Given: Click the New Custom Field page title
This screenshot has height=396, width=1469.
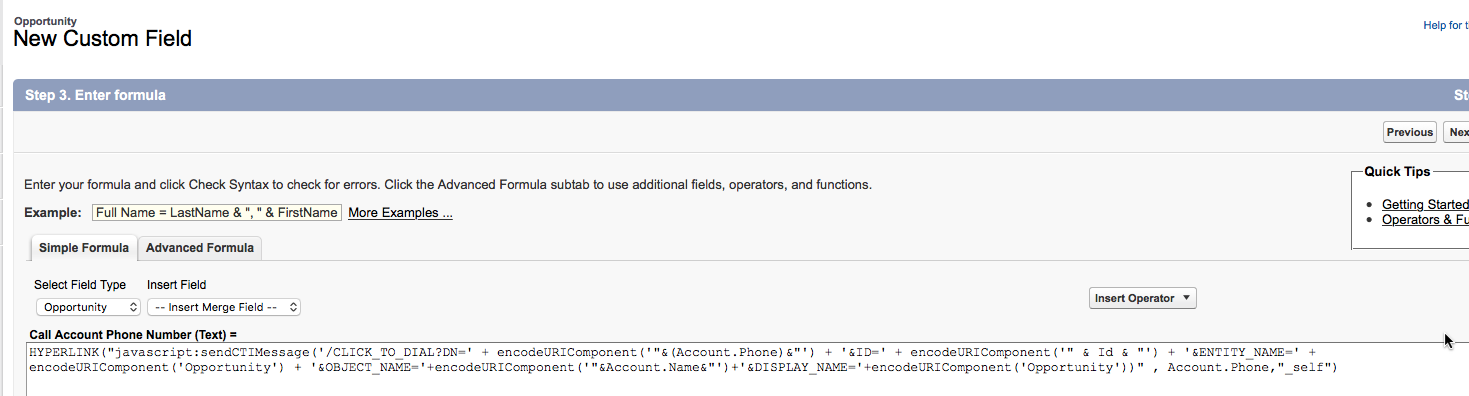Looking at the screenshot, I should (x=103, y=39).
